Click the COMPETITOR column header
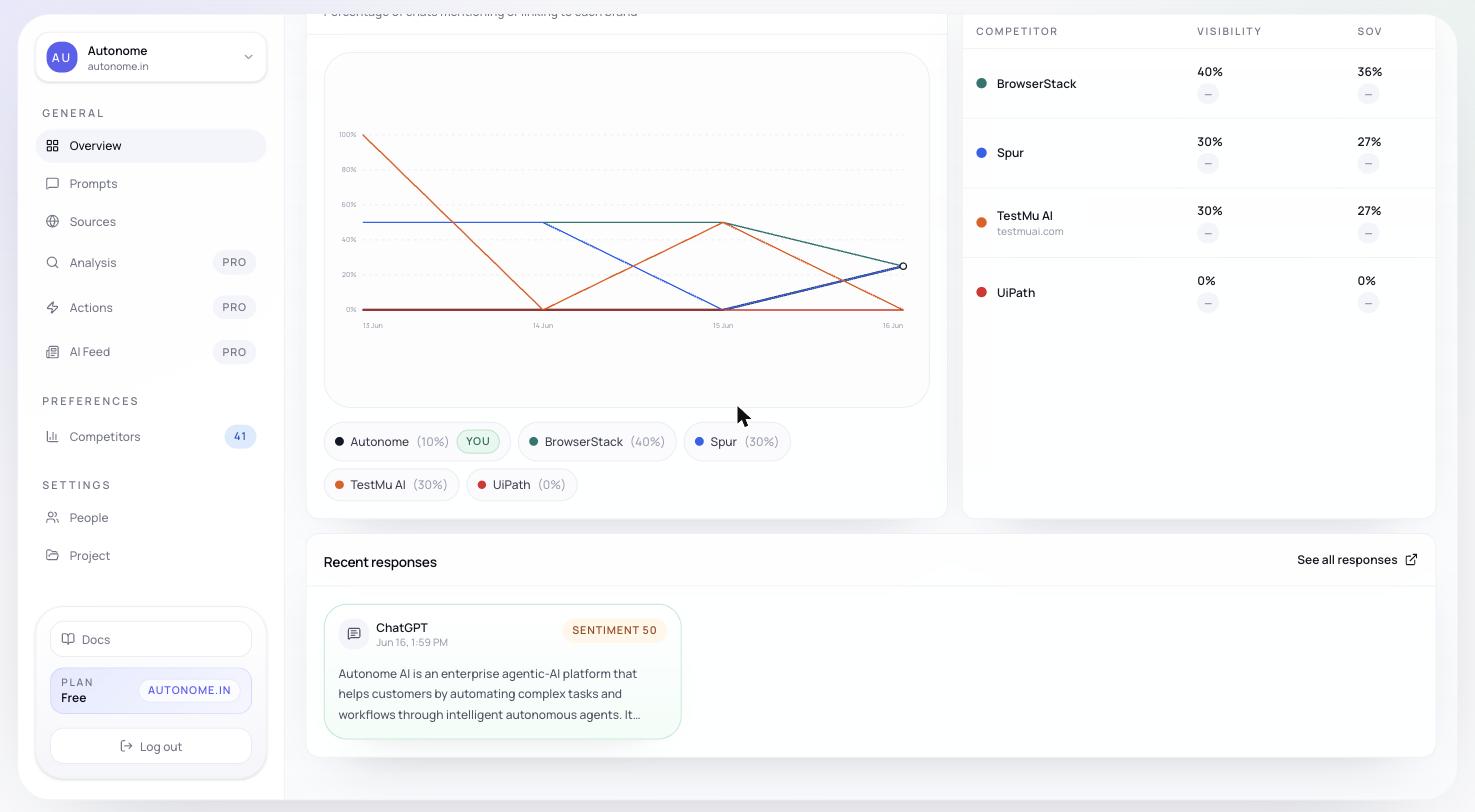The width and height of the screenshot is (1475, 812). (1017, 31)
